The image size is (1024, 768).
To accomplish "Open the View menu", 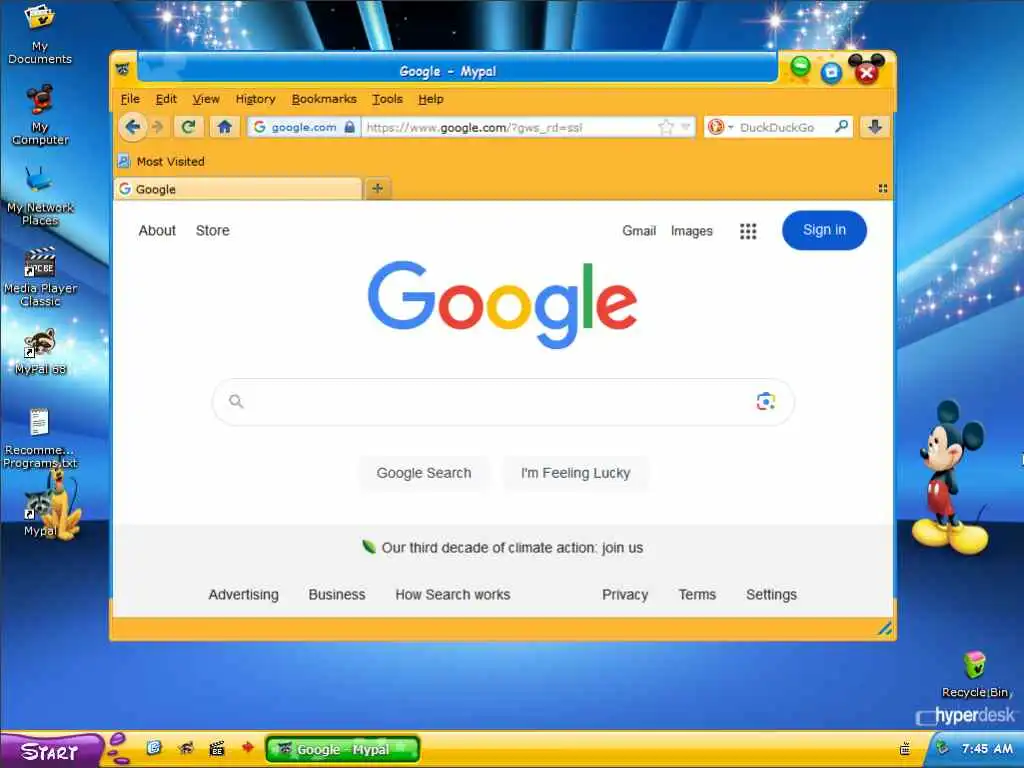I will (x=206, y=99).
